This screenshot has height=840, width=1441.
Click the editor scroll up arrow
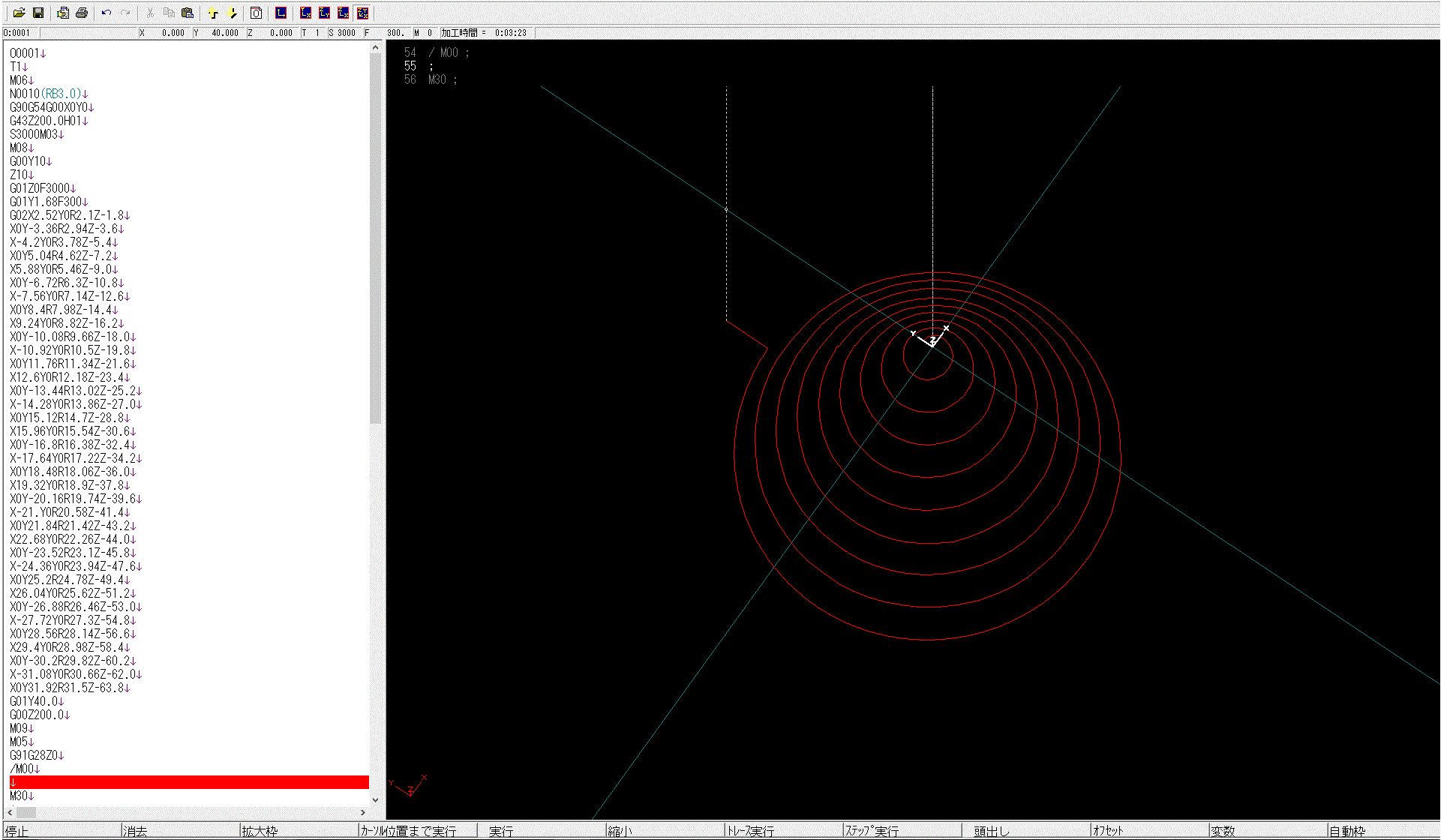coord(375,47)
